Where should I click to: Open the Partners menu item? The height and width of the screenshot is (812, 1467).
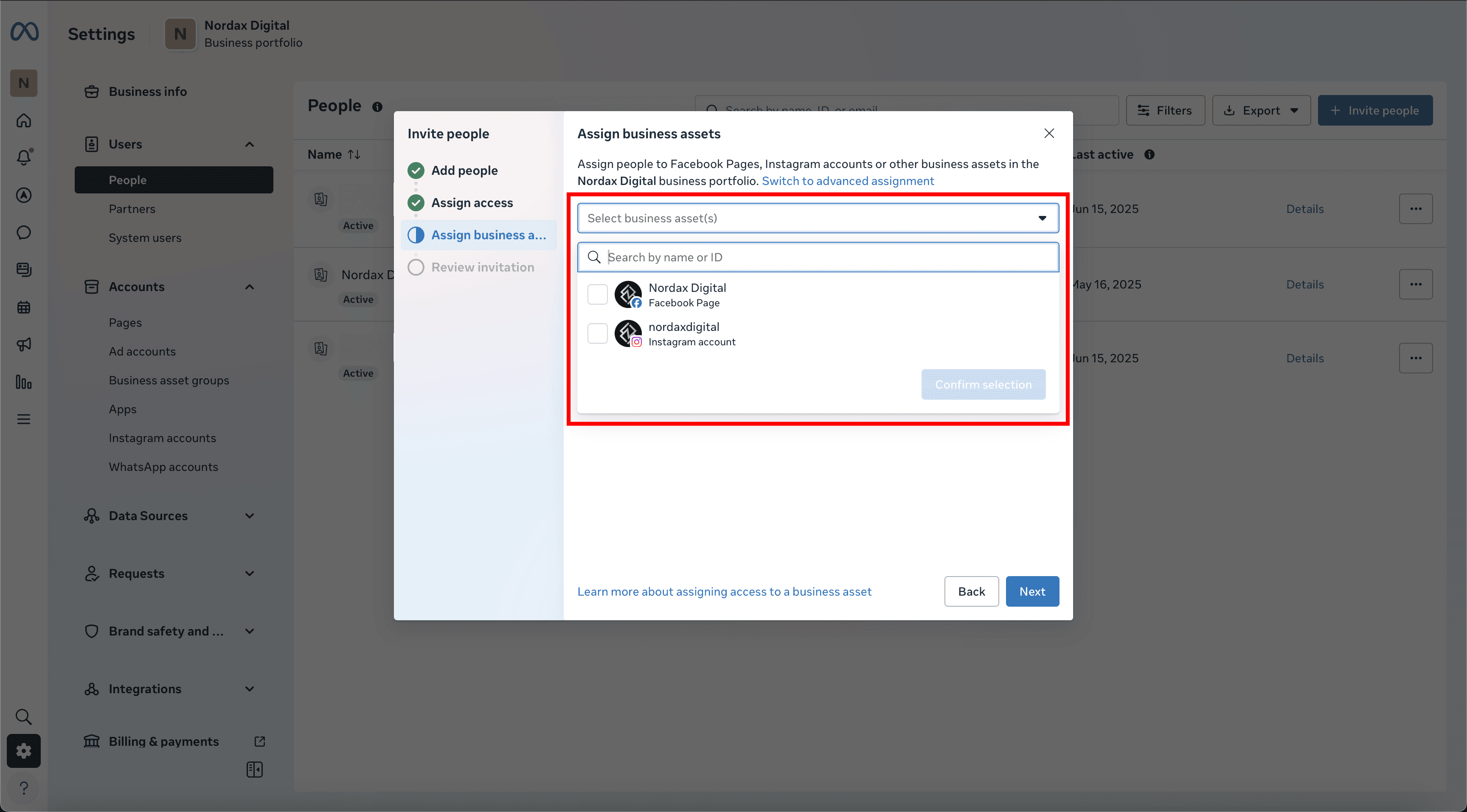point(132,209)
